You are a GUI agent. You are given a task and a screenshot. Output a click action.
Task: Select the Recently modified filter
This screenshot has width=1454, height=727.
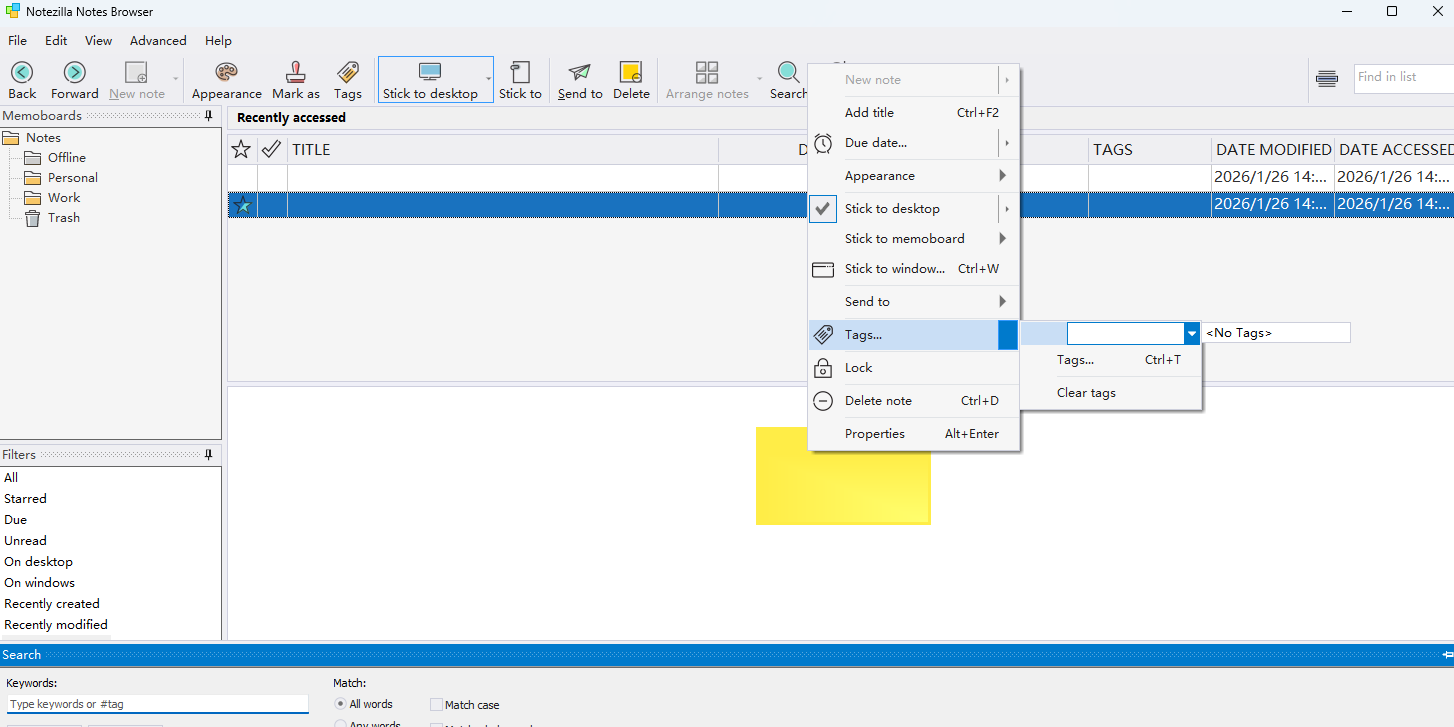point(56,625)
